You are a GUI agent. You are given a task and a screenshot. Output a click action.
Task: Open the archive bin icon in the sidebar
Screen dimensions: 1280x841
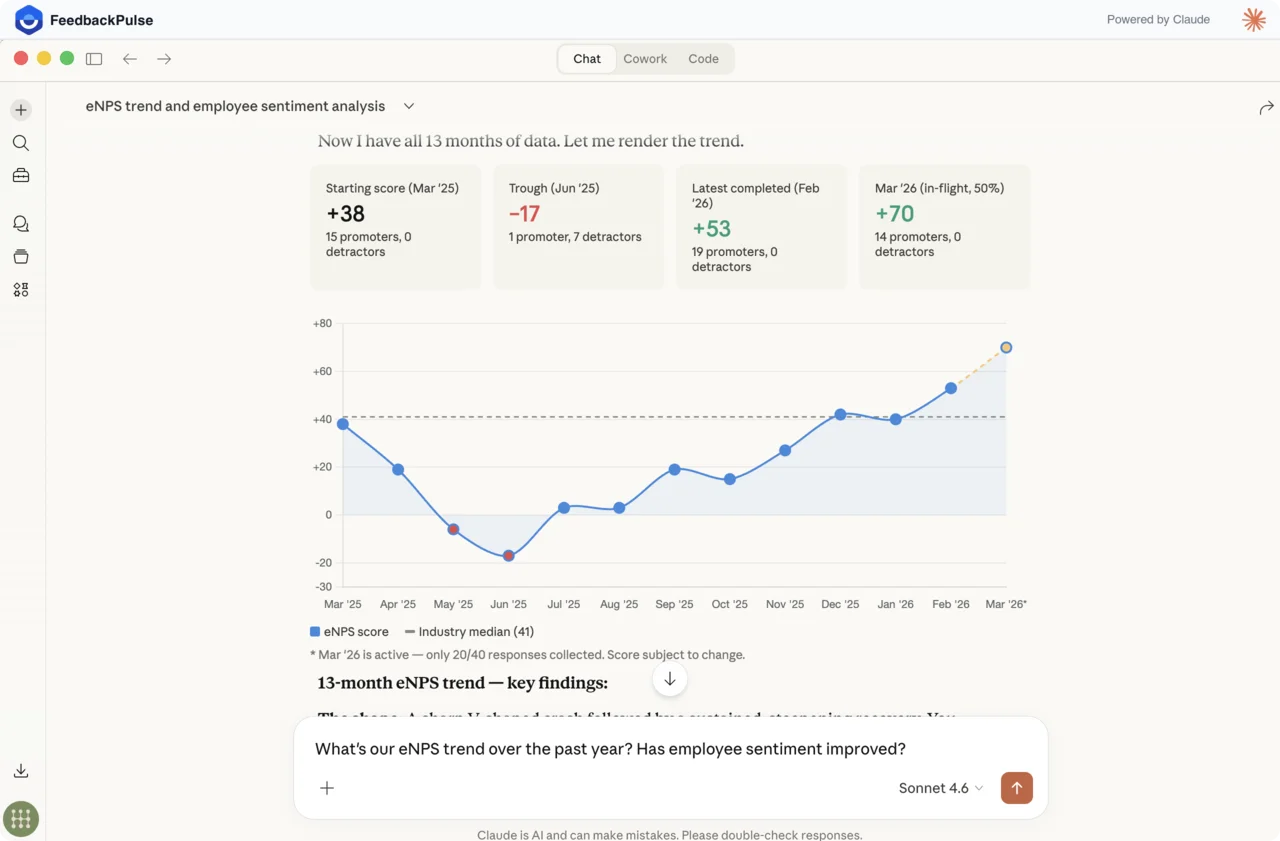21,256
